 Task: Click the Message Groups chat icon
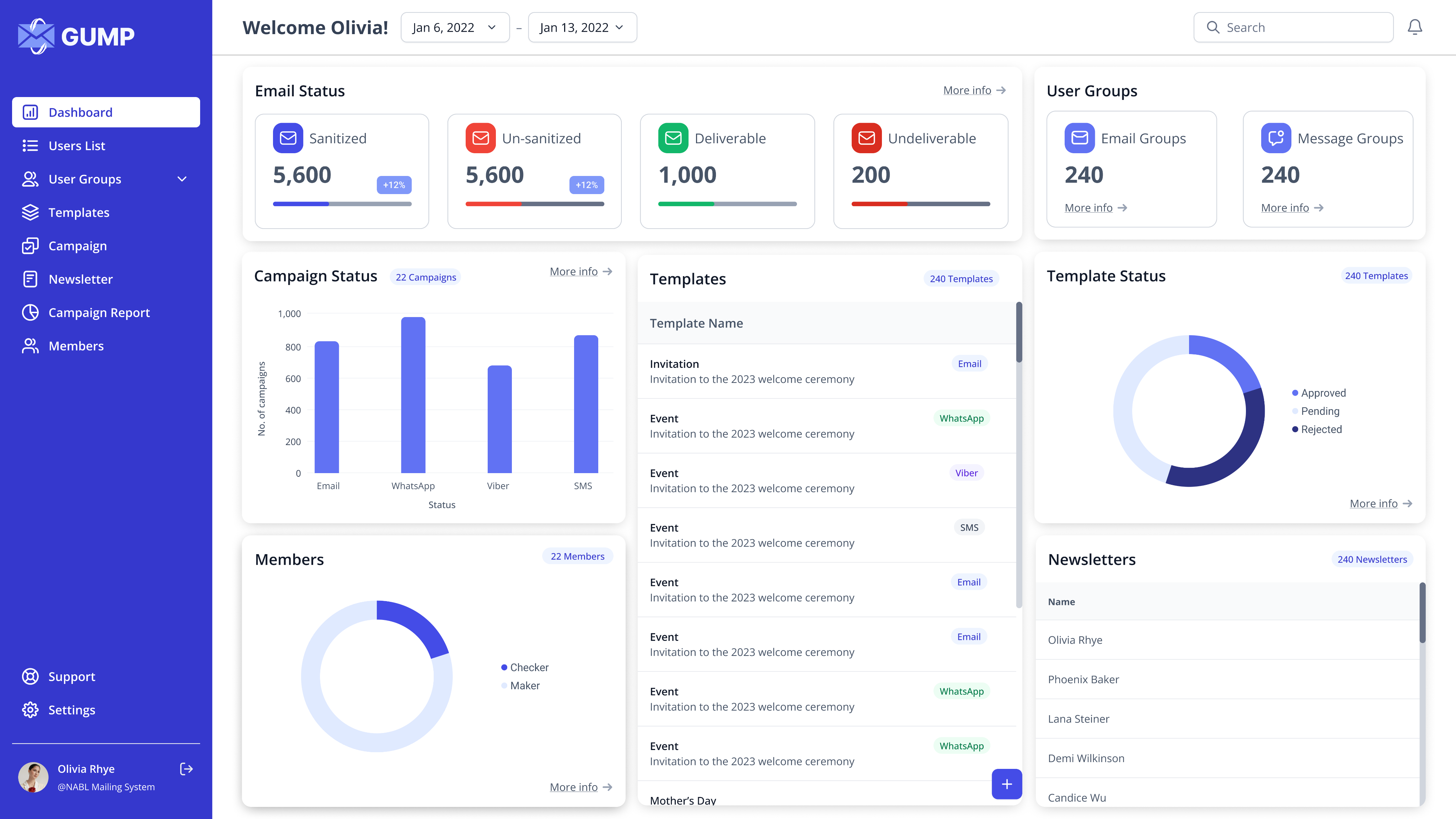pyautogui.click(x=1276, y=138)
